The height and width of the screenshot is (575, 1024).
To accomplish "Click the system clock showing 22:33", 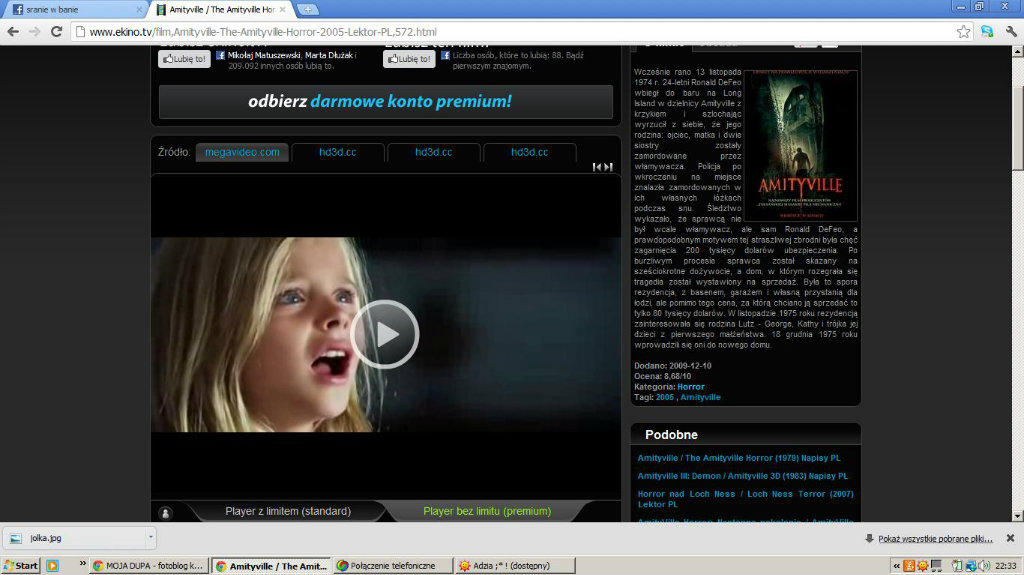I will (x=1005, y=566).
